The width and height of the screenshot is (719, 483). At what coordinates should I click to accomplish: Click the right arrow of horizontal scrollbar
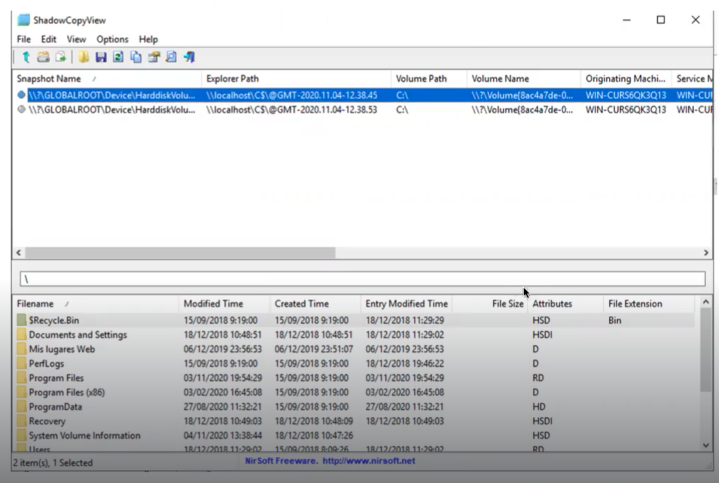(706, 253)
